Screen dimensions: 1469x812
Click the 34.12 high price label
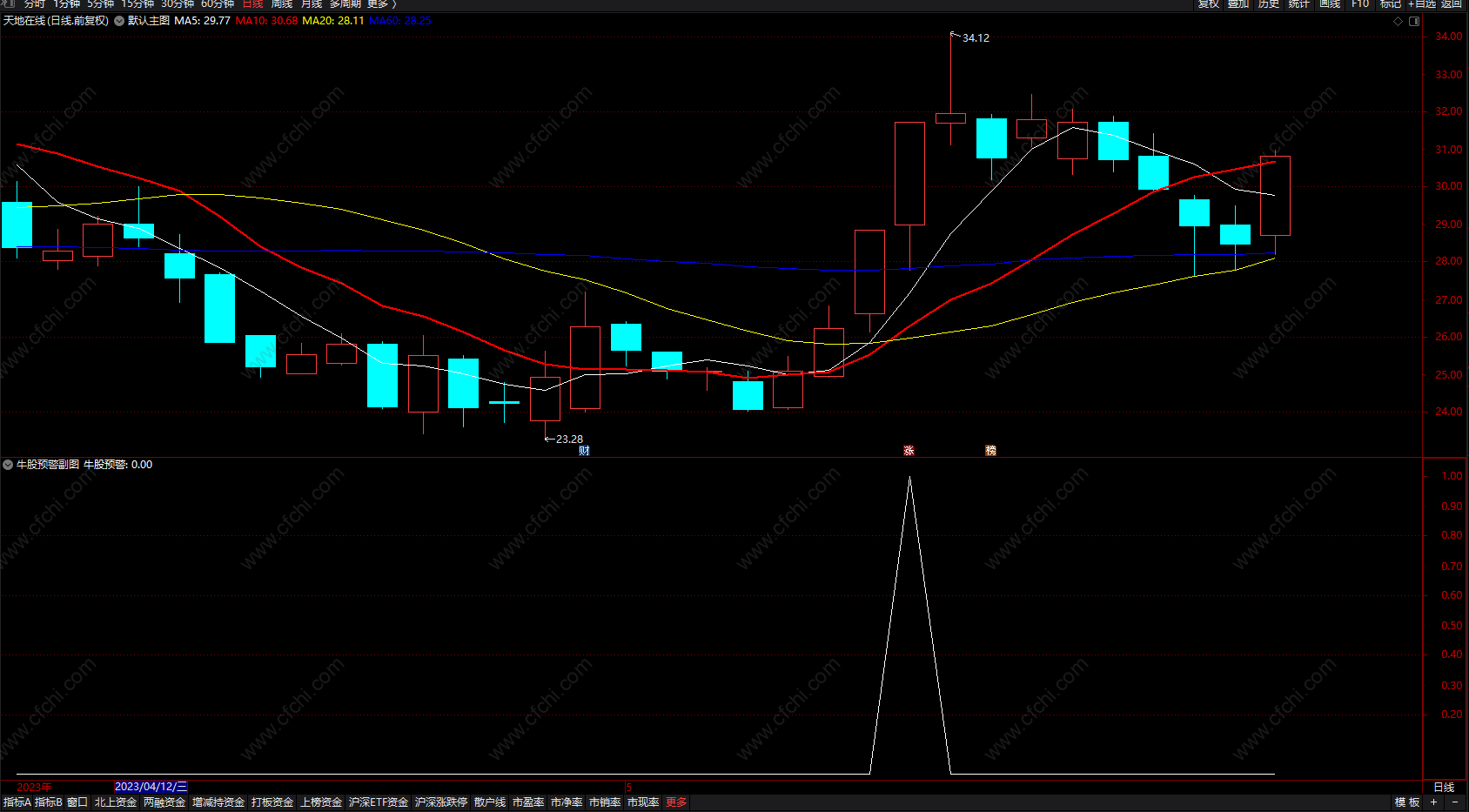click(x=976, y=38)
